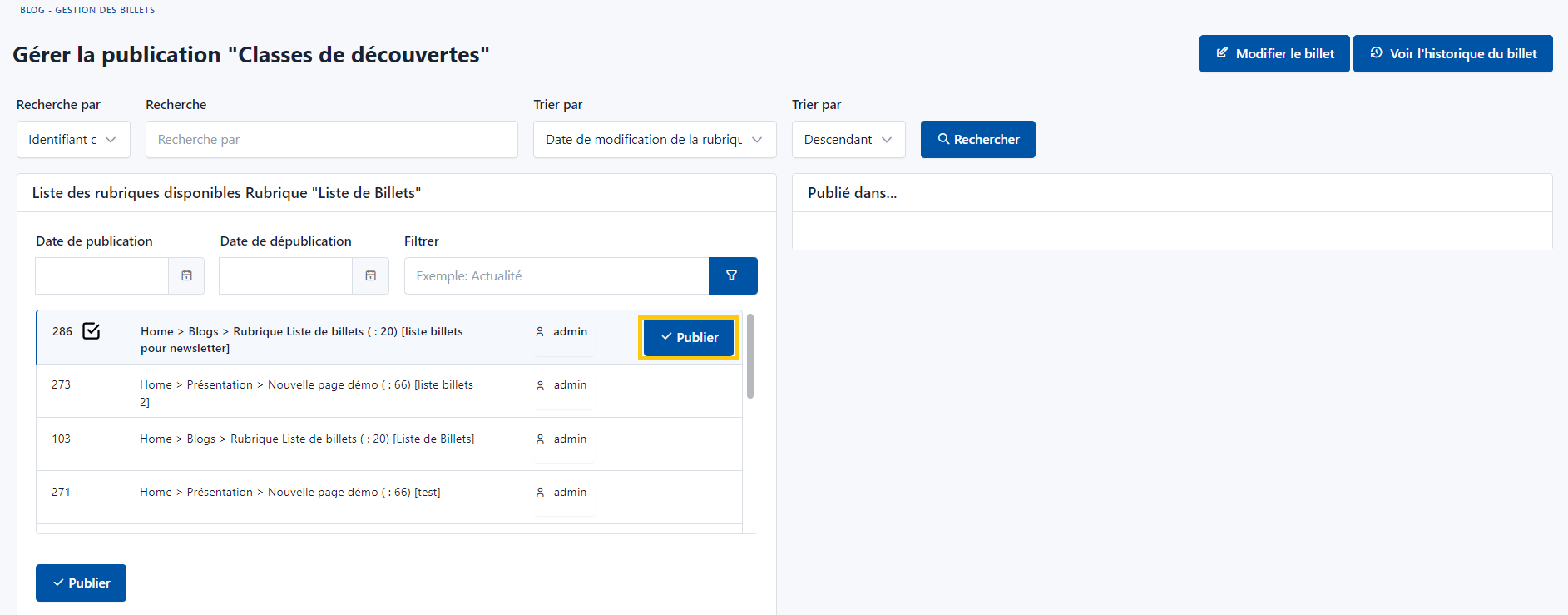Click 'Modifier le billet' button
The height and width of the screenshot is (615, 1568).
1274,54
